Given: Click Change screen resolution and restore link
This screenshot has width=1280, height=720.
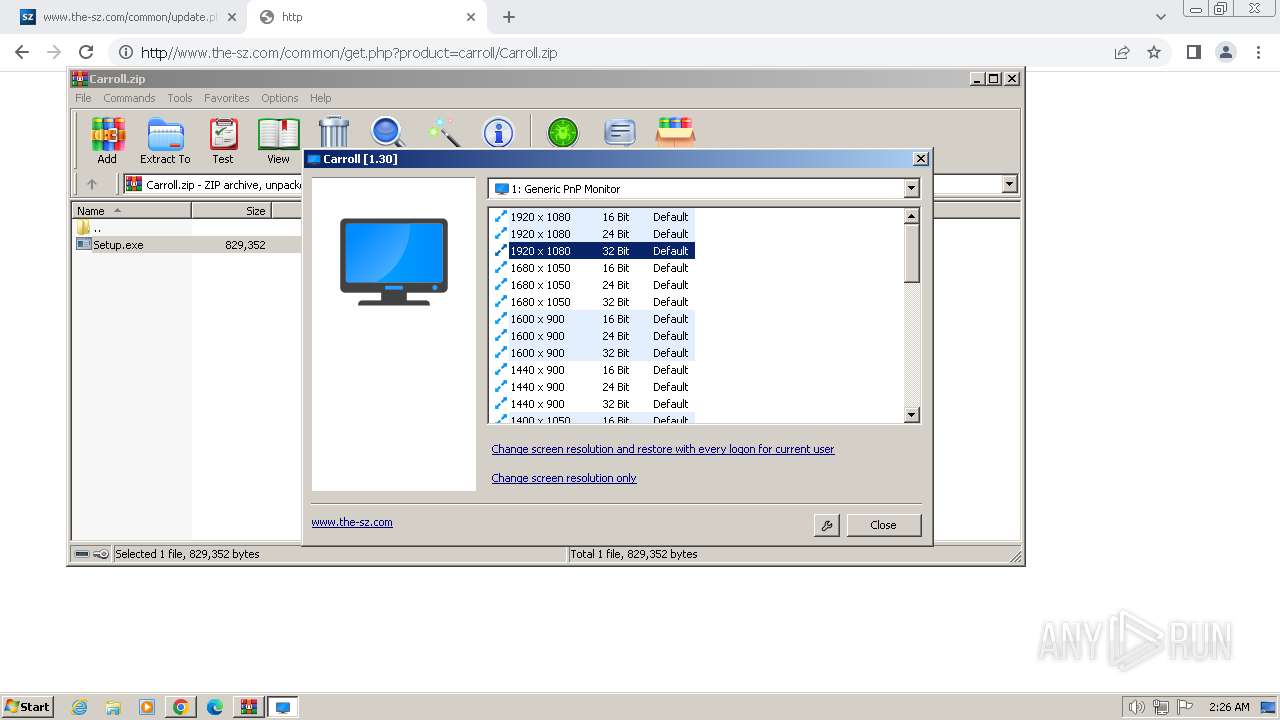Looking at the screenshot, I should 663,449.
